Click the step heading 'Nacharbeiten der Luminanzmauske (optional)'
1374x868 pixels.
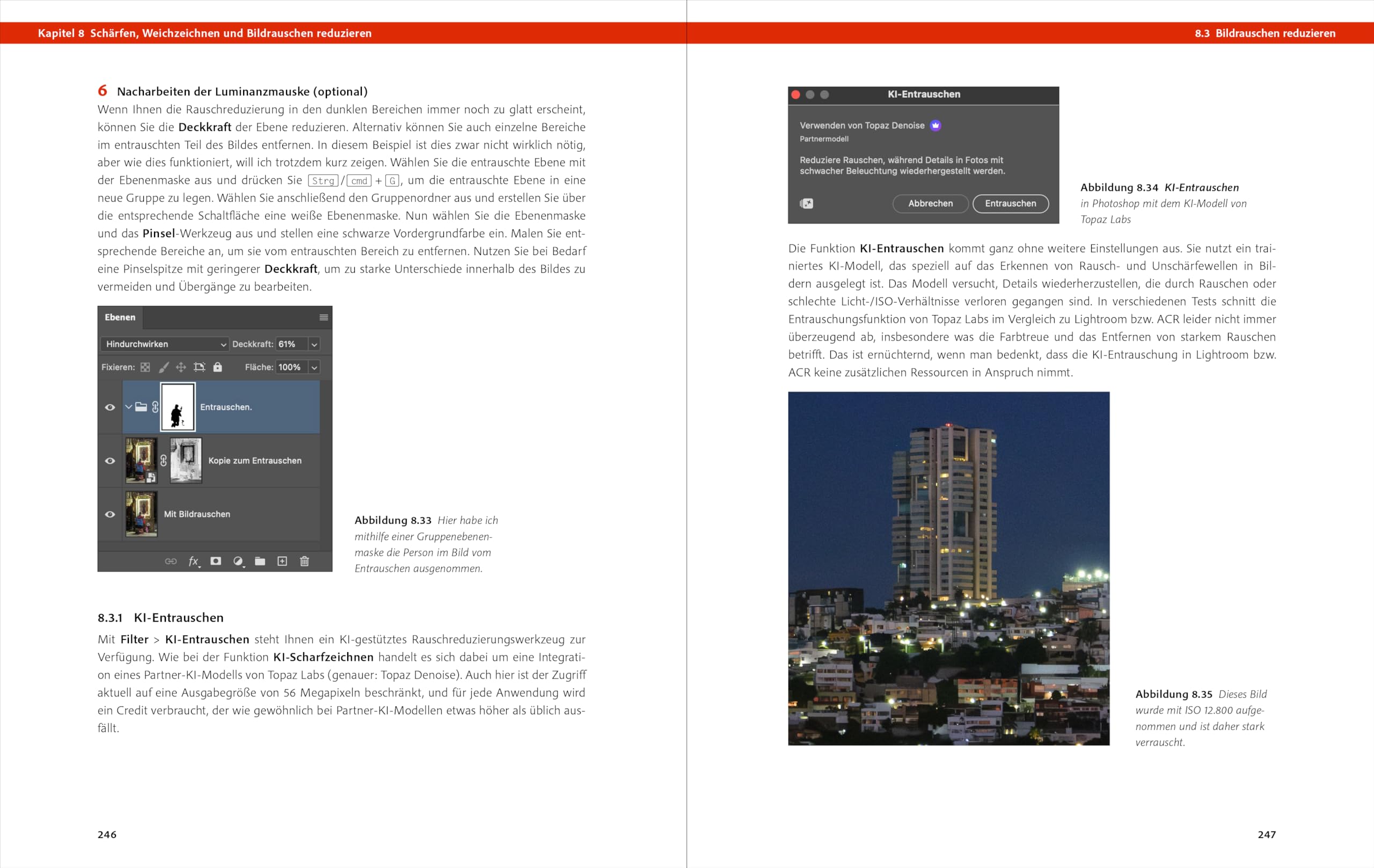click(x=242, y=91)
